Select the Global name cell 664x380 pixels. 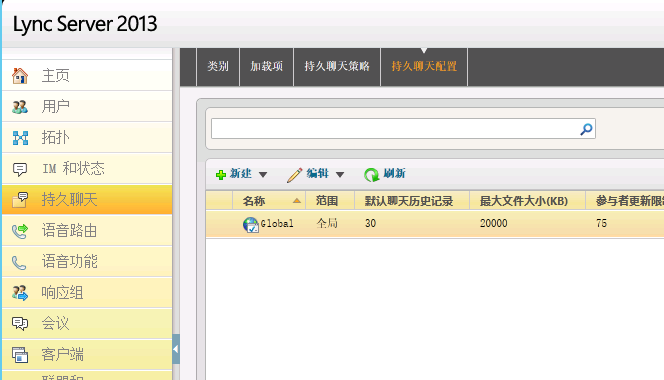tap(277, 224)
